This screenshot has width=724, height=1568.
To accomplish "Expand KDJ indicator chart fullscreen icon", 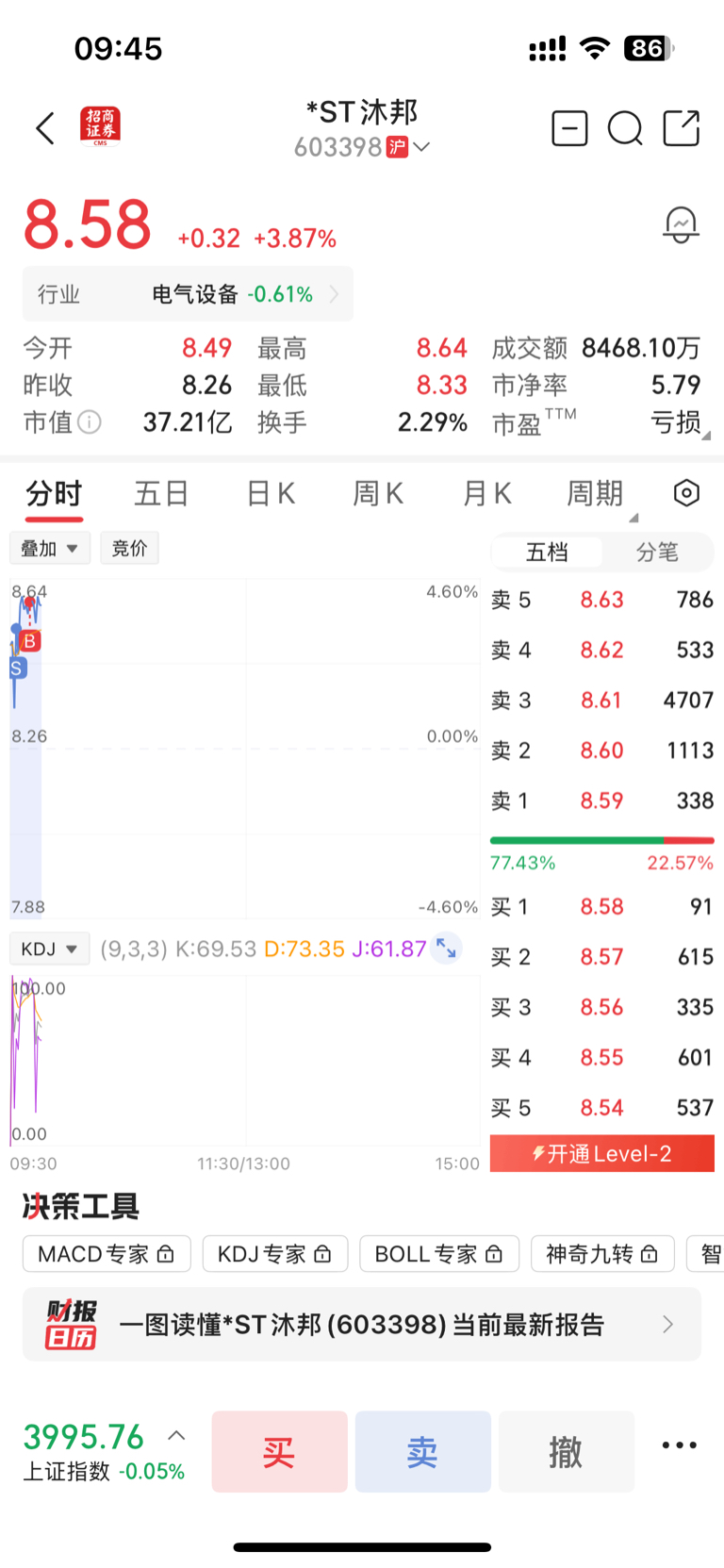I will click(x=446, y=949).
